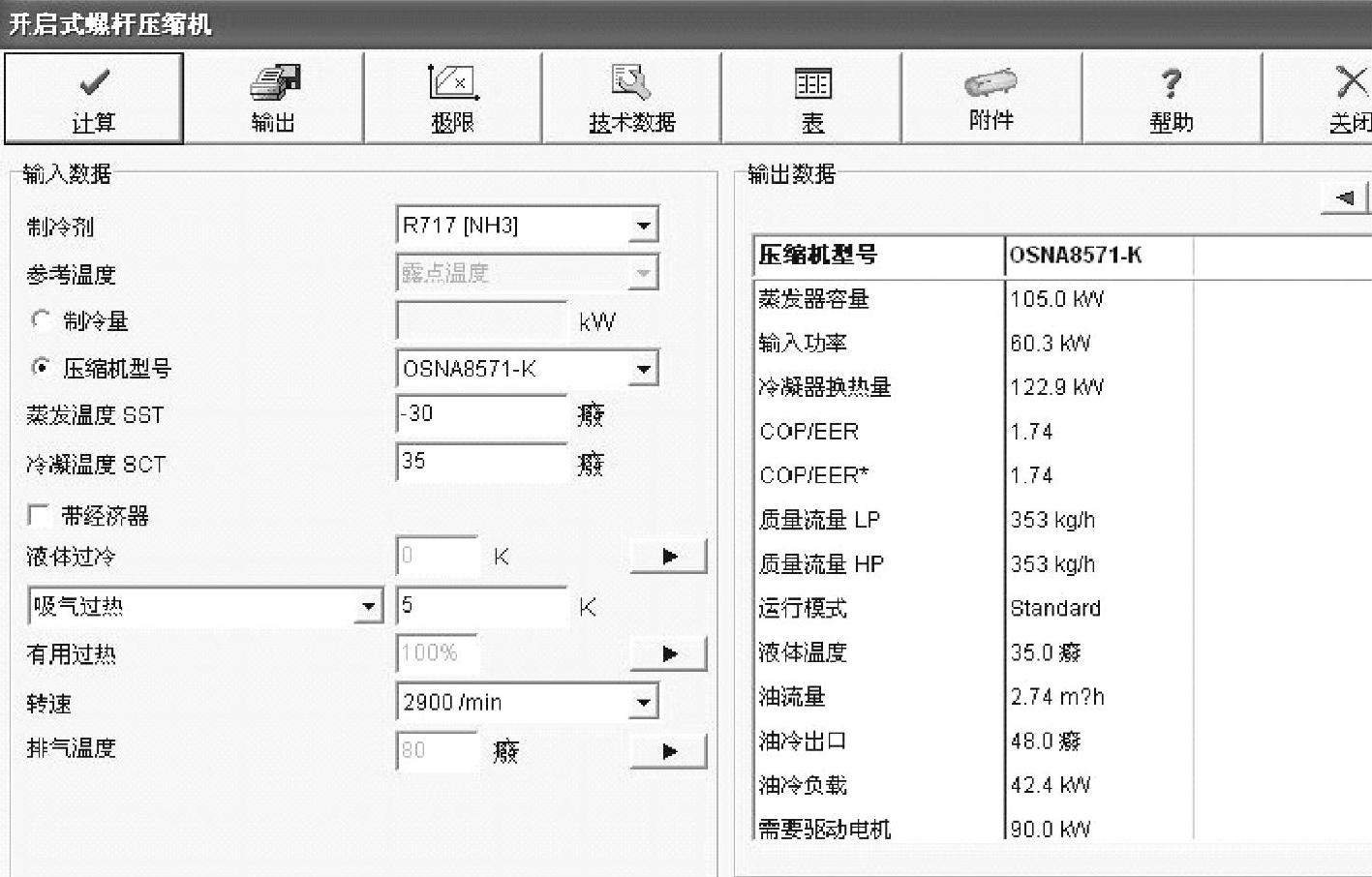Image resolution: width=1372 pixels, height=877 pixels.
Task: Open the 转速 2900 /min dropdown
Action: click(x=643, y=703)
